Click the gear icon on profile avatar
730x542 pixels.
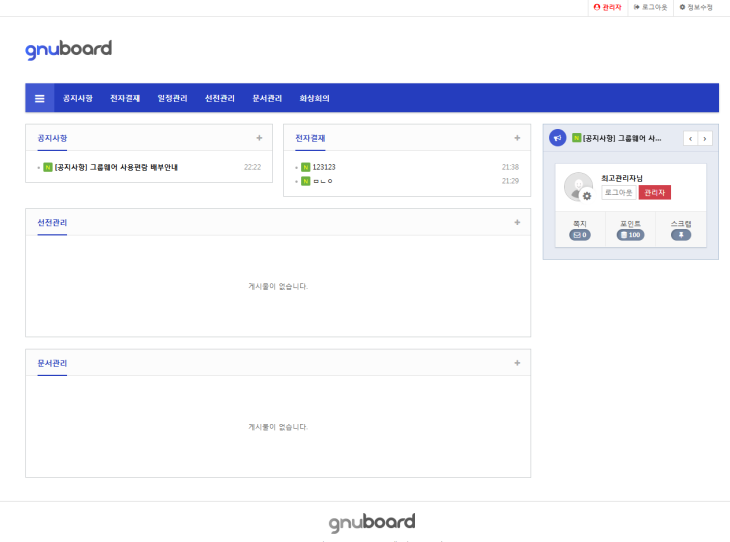[587, 196]
